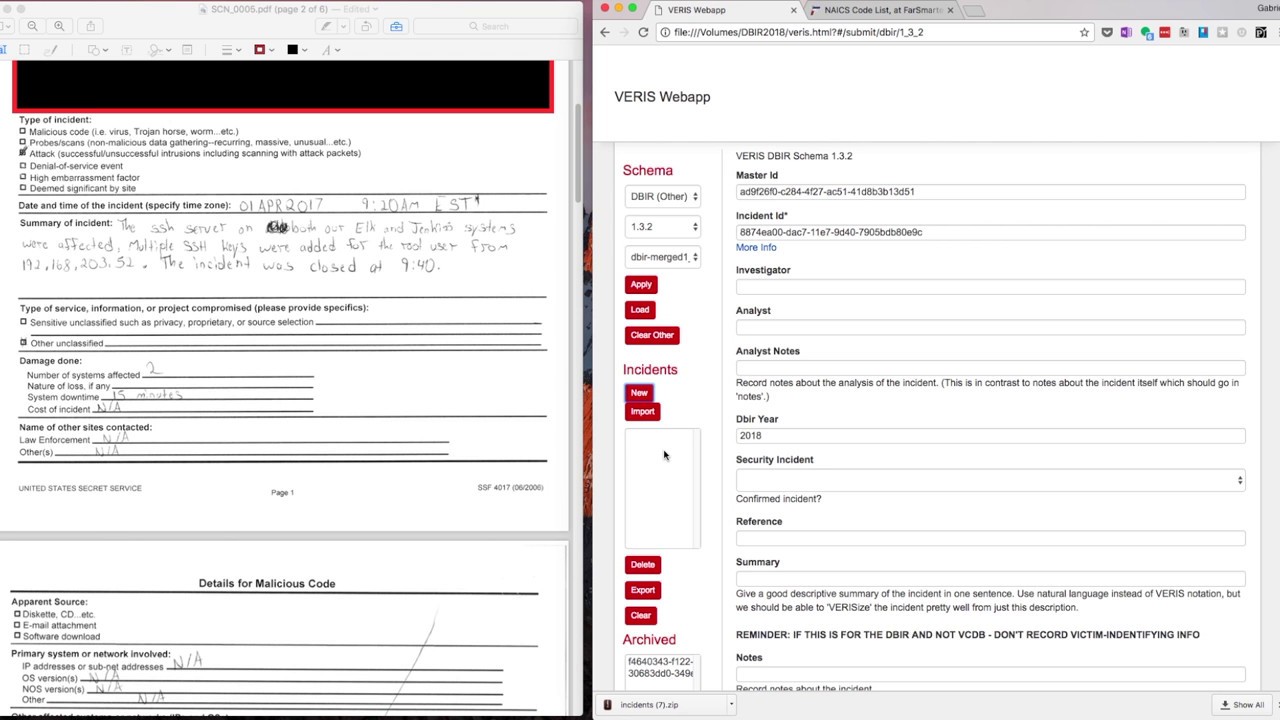
Task: Go back in the Chrome browser
Action: (x=605, y=32)
